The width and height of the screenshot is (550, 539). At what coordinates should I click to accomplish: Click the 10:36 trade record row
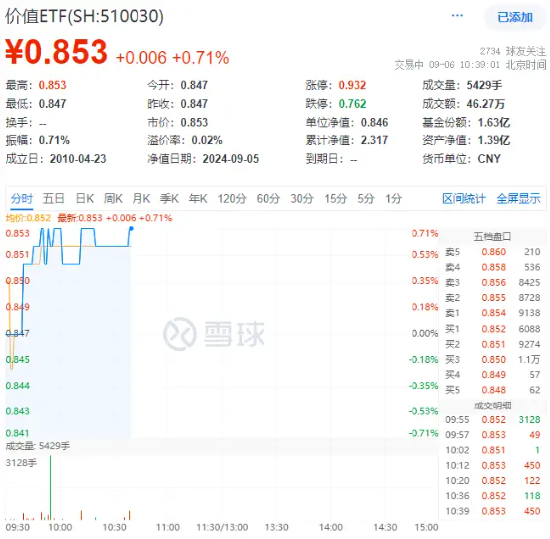(x=492, y=496)
